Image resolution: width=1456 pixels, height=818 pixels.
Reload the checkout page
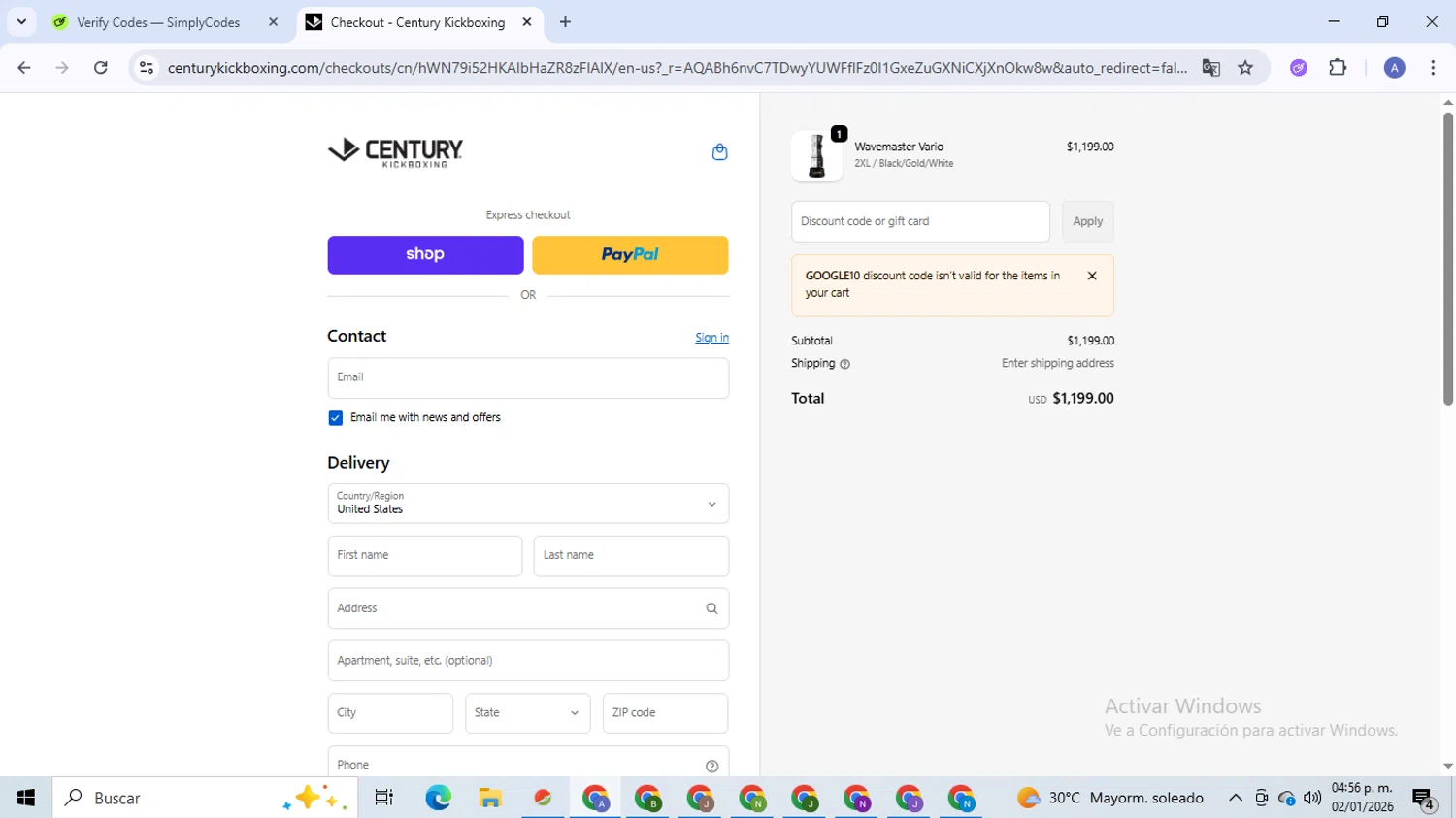[x=101, y=68]
